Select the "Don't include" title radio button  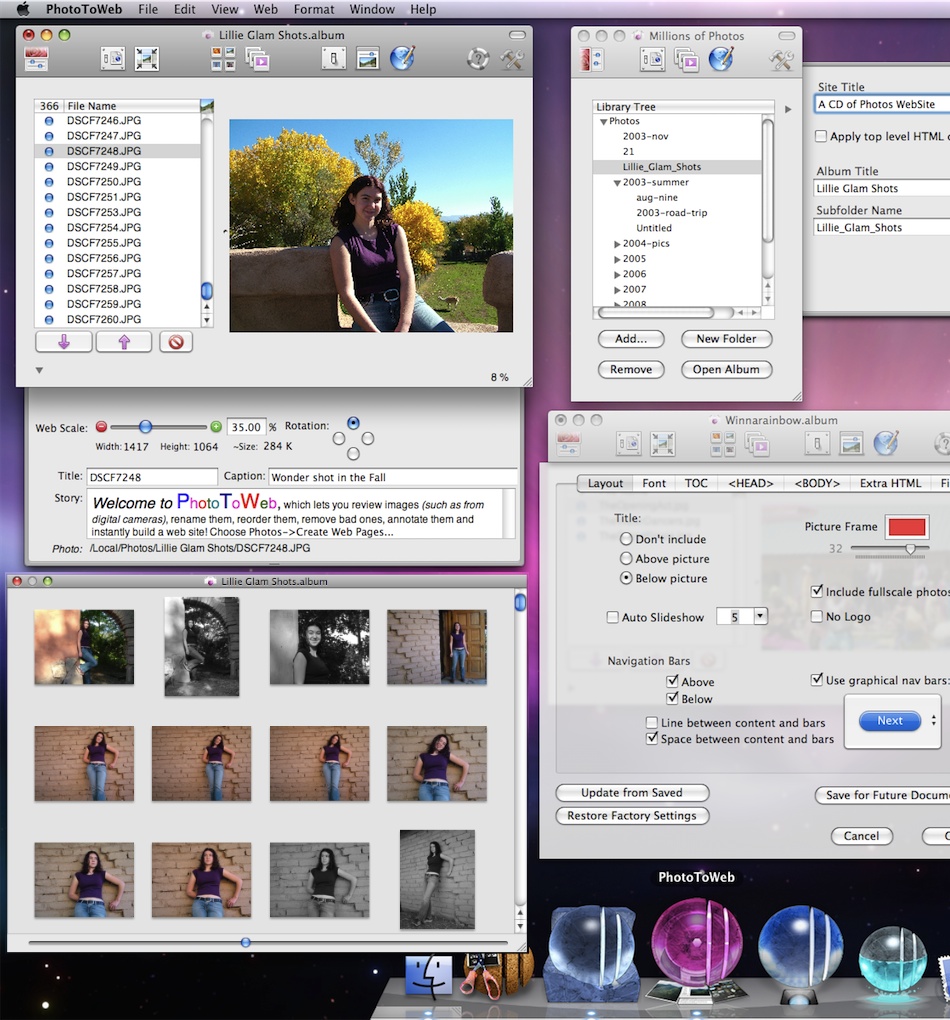(x=626, y=539)
